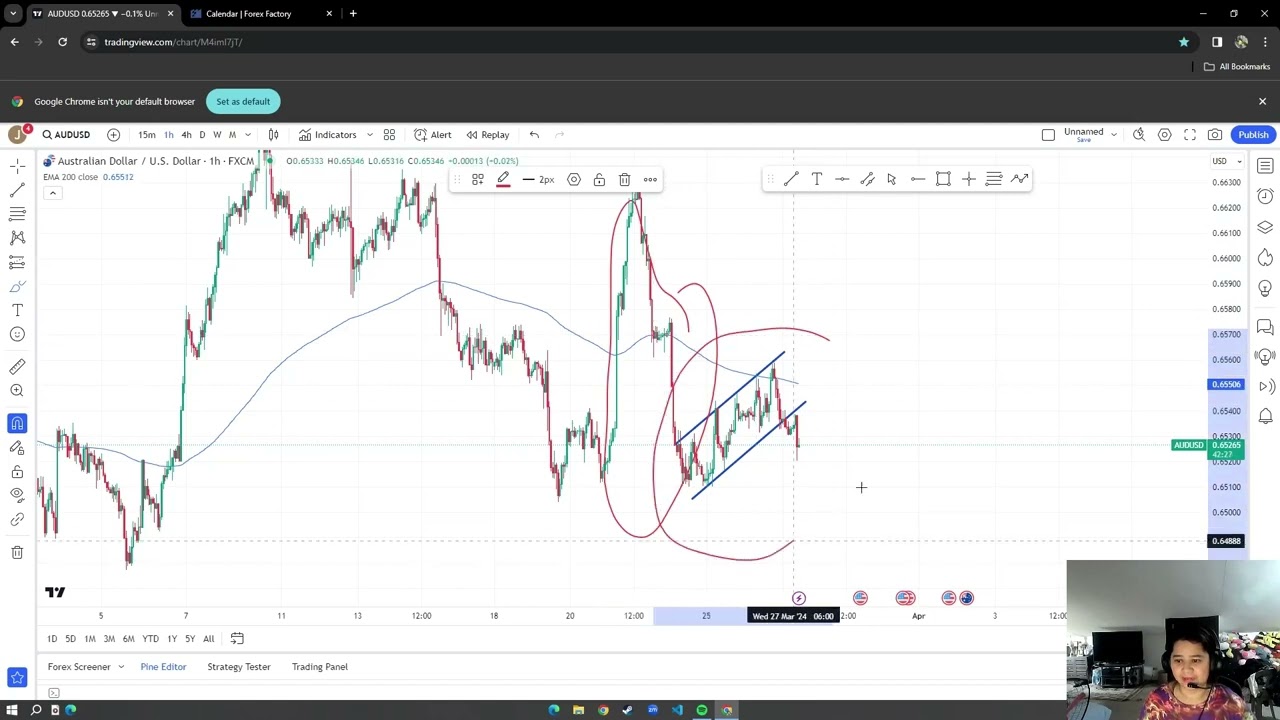The image size is (1280, 720).
Task: Delete selected drawing with trash icon
Action: click(624, 180)
